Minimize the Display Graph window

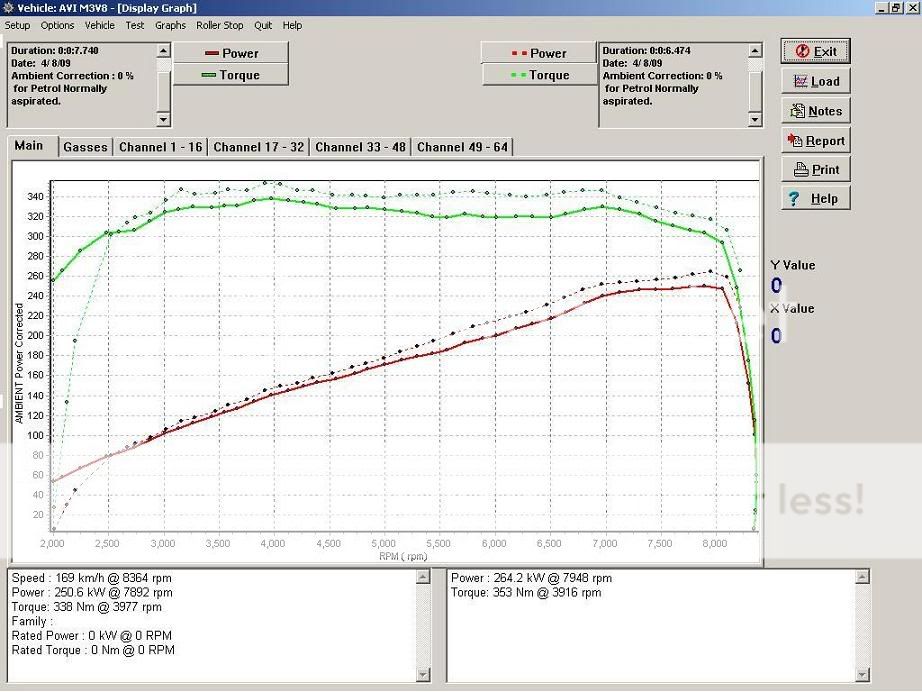pyautogui.click(x=882, y=8)
